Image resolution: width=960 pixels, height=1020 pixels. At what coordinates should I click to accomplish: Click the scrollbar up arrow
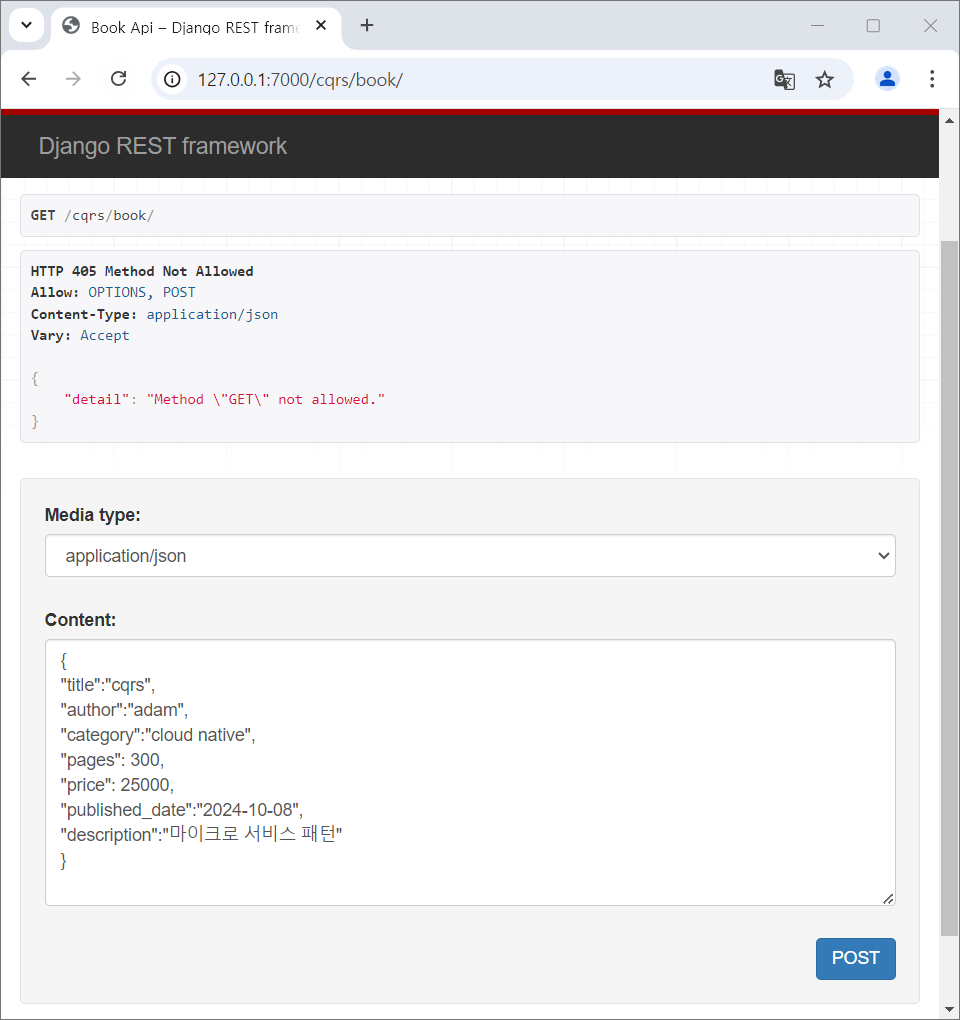[x=949, y=121]
